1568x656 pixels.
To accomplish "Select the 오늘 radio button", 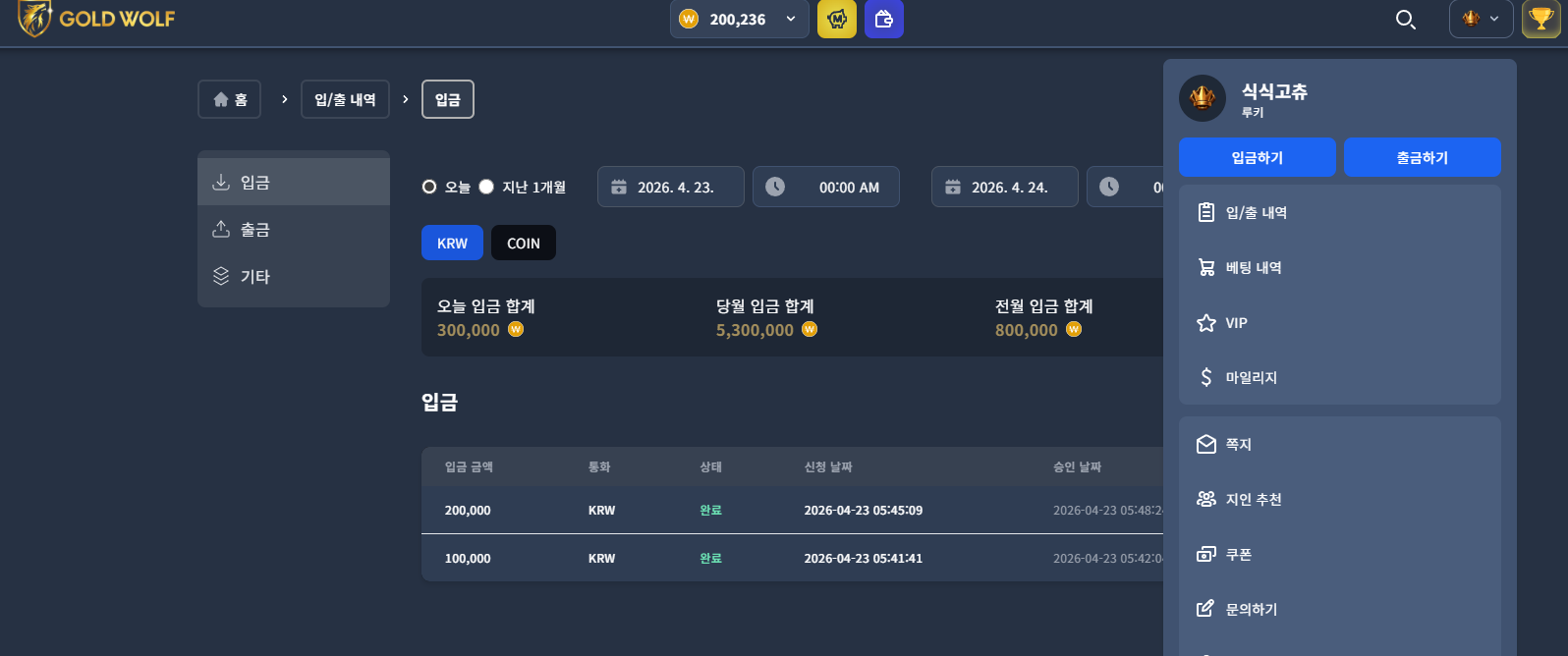I will coord(429,187).
